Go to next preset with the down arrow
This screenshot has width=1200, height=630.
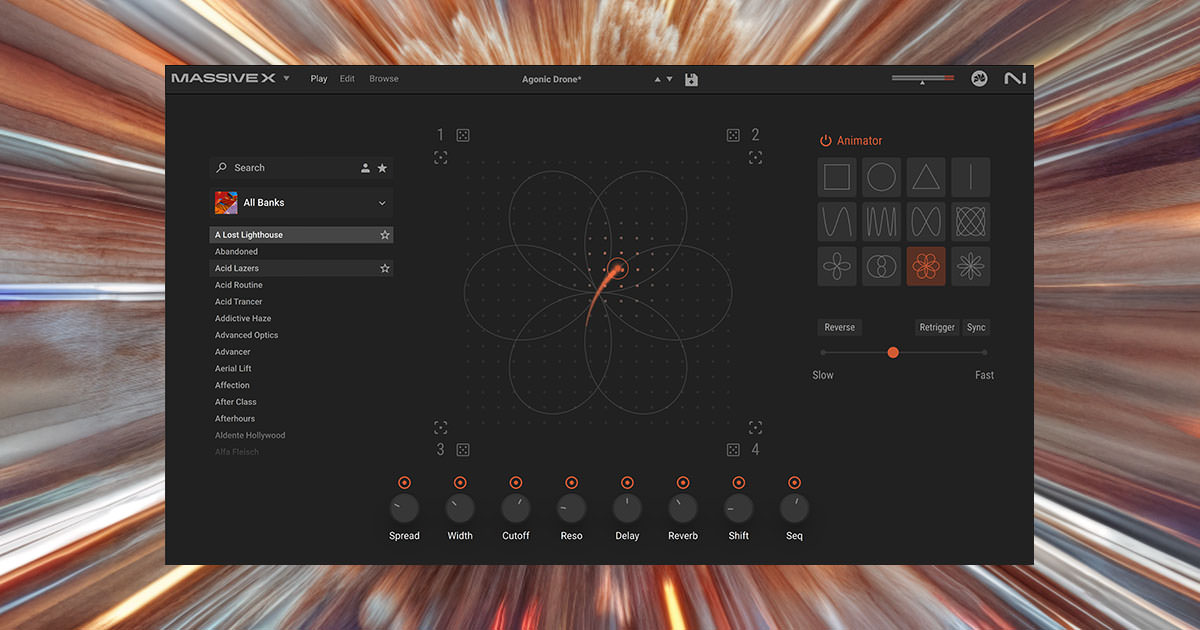(669, 79)
